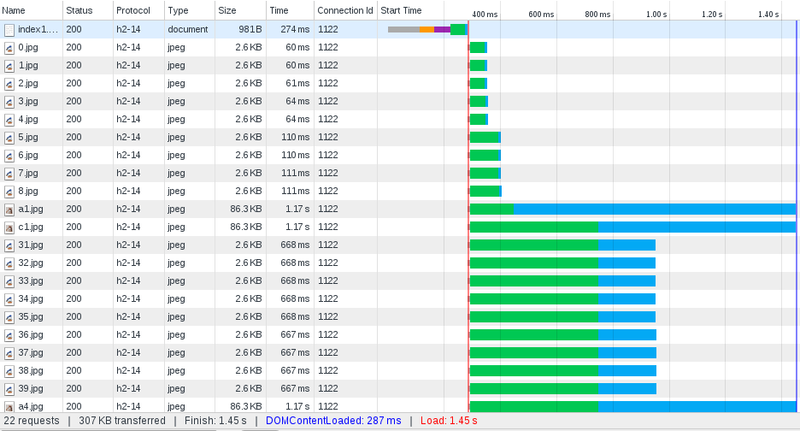Click the 8.jpg image file icon
800x431 pixels.
point(9,192)
